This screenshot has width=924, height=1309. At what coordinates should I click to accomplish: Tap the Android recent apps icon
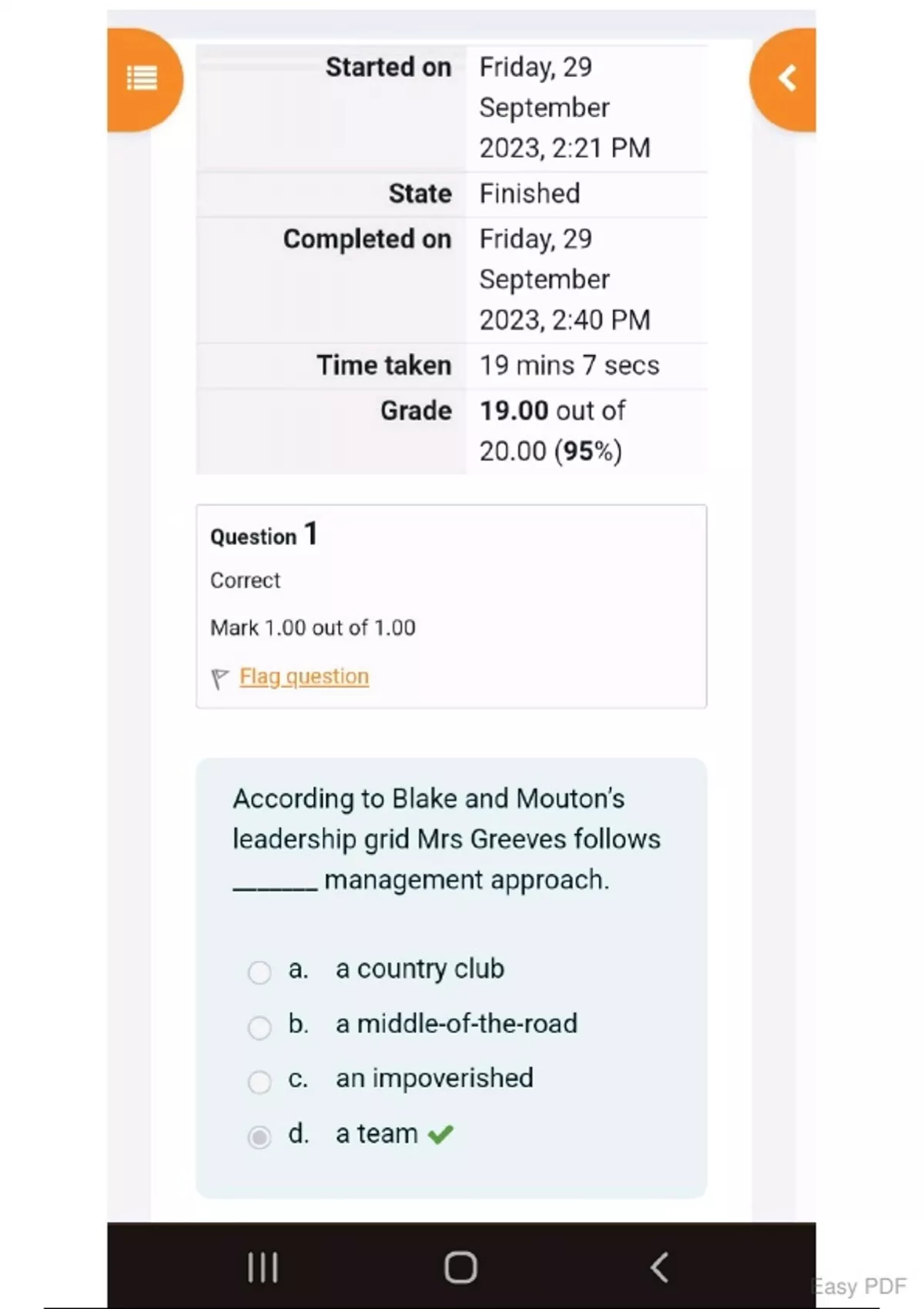[263, 1267]
